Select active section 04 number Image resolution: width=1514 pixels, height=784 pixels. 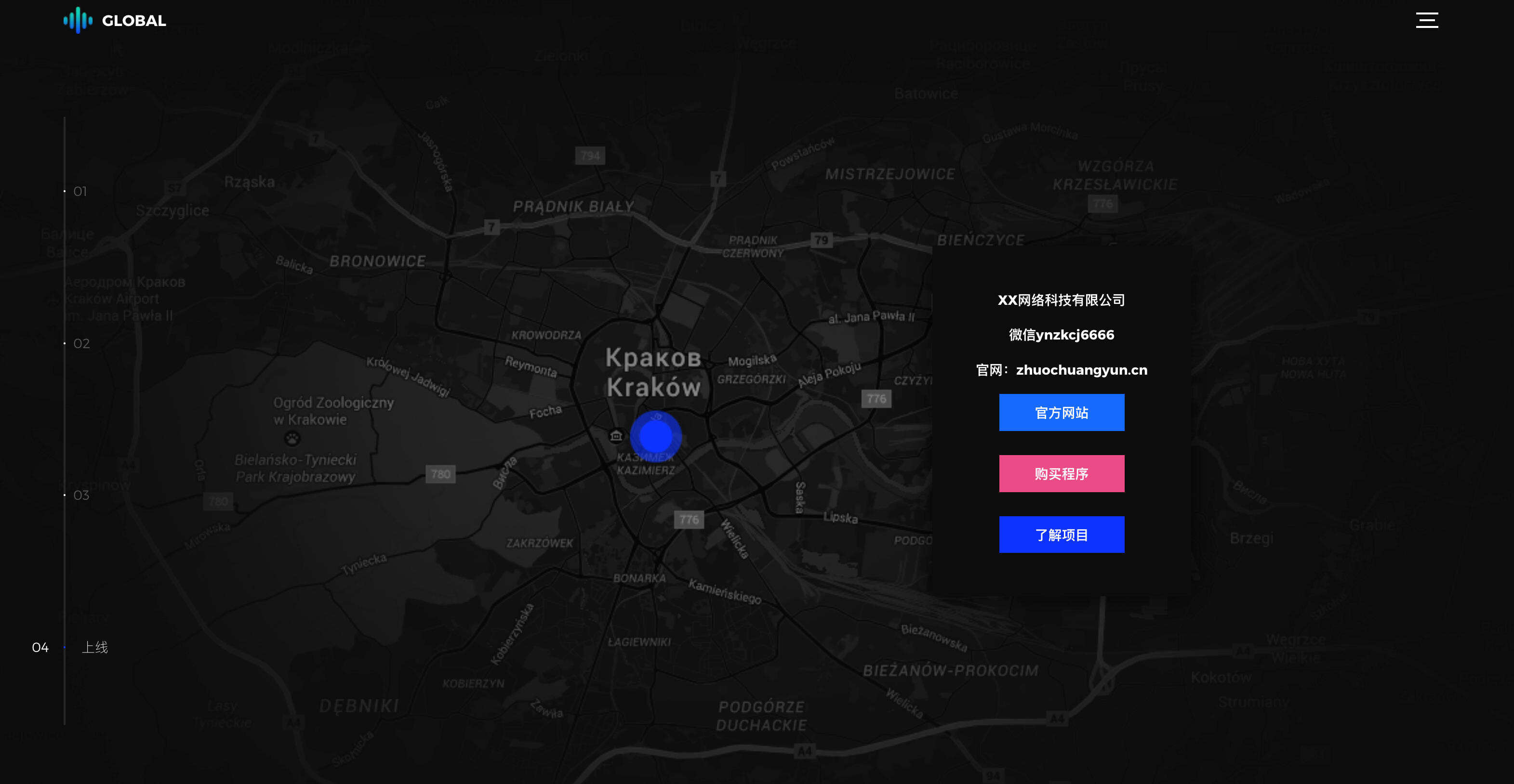click(x=40, y=647)
